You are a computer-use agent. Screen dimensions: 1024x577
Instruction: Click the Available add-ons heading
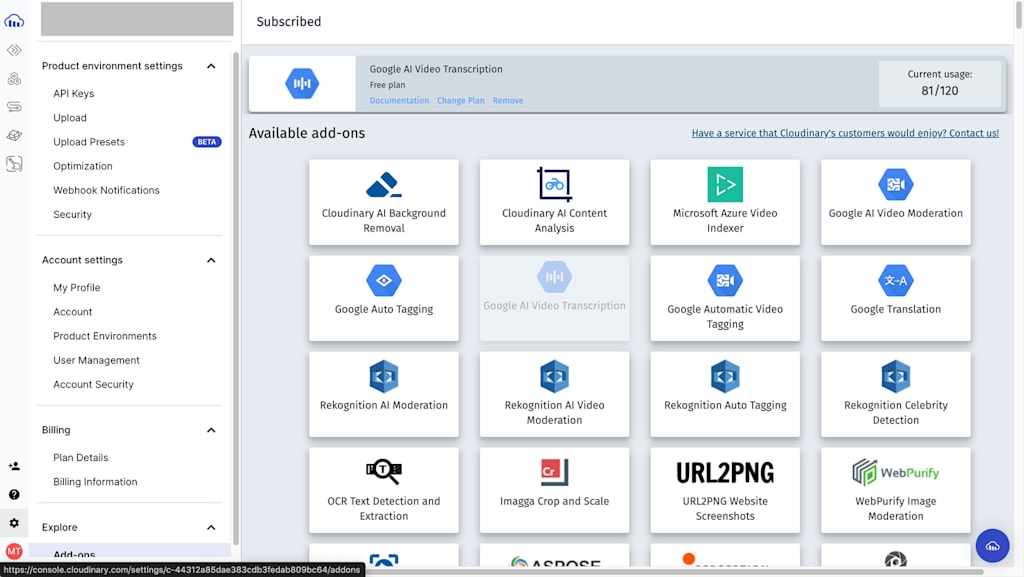[x=306, y=133]
